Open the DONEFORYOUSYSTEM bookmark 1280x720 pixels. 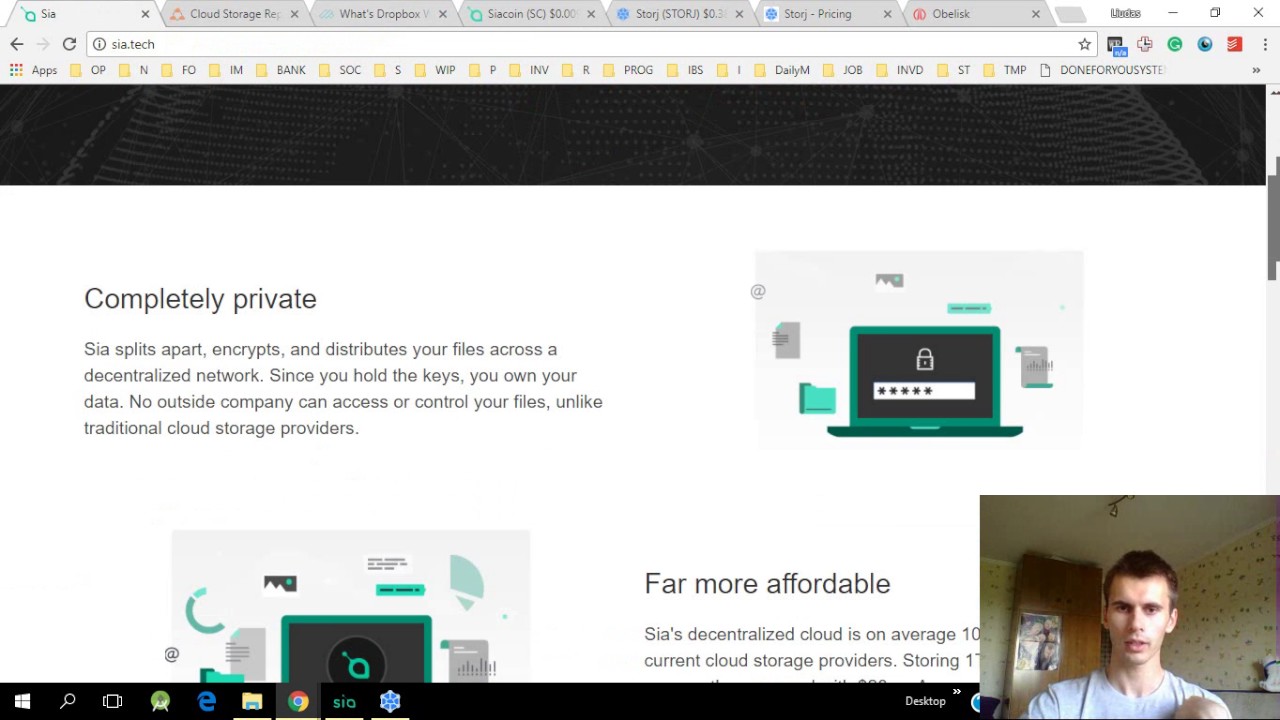[1103, 70]
